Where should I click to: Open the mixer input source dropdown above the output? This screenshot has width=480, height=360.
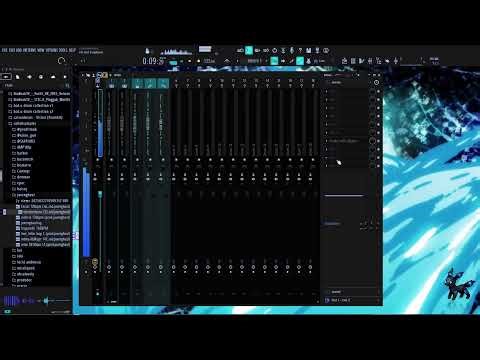[x=352, y=292]
